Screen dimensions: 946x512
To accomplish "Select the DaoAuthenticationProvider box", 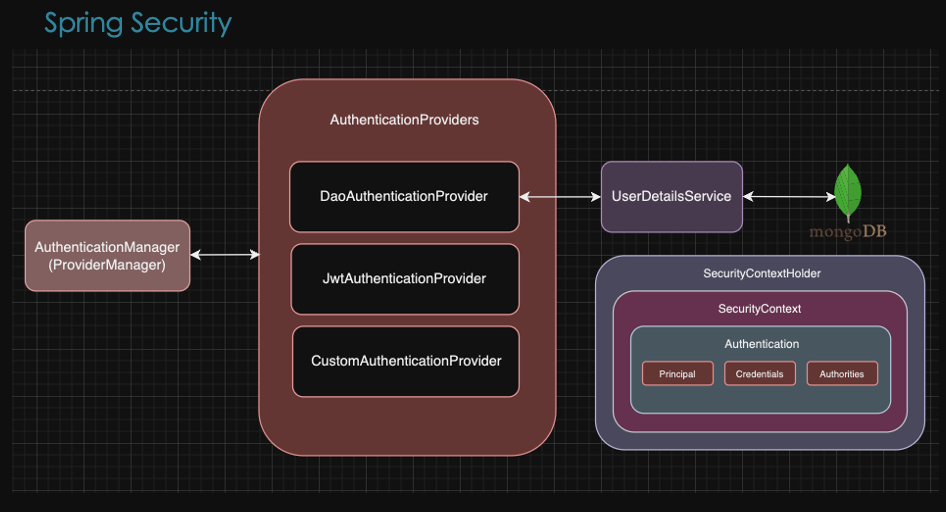I will point(404,197).
